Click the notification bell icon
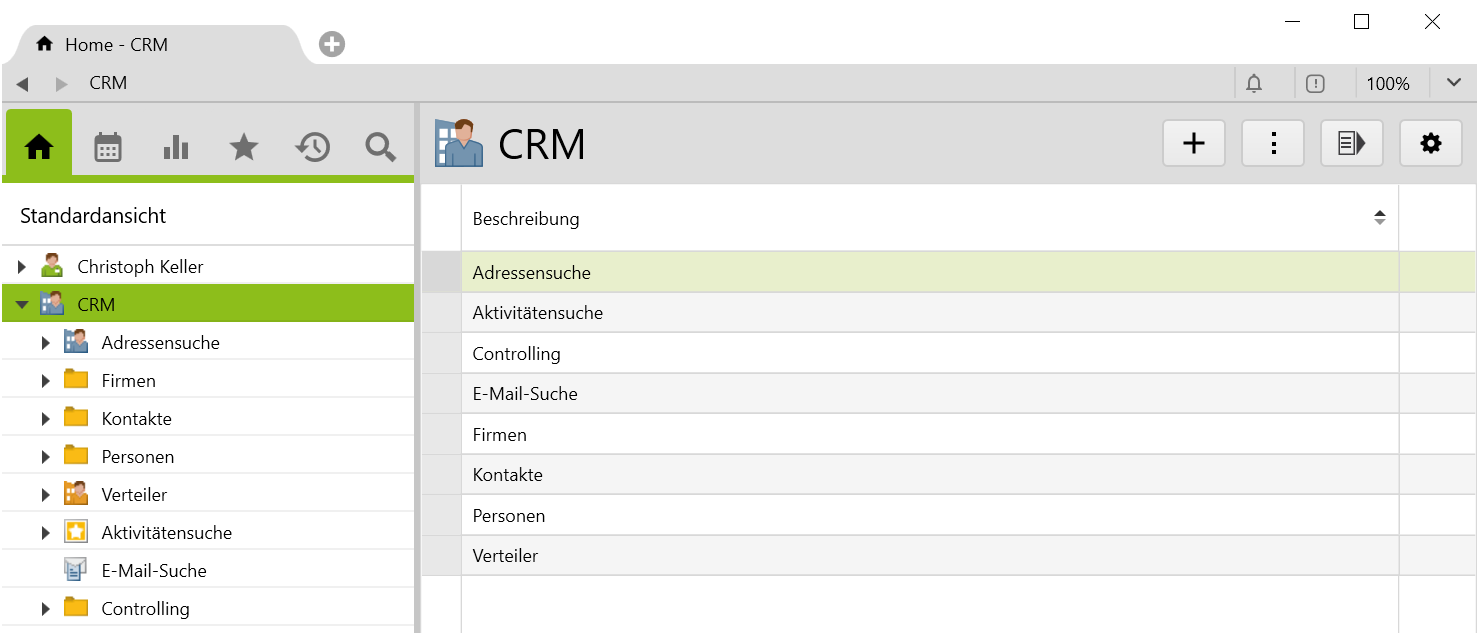 (x=1254, y=84)
